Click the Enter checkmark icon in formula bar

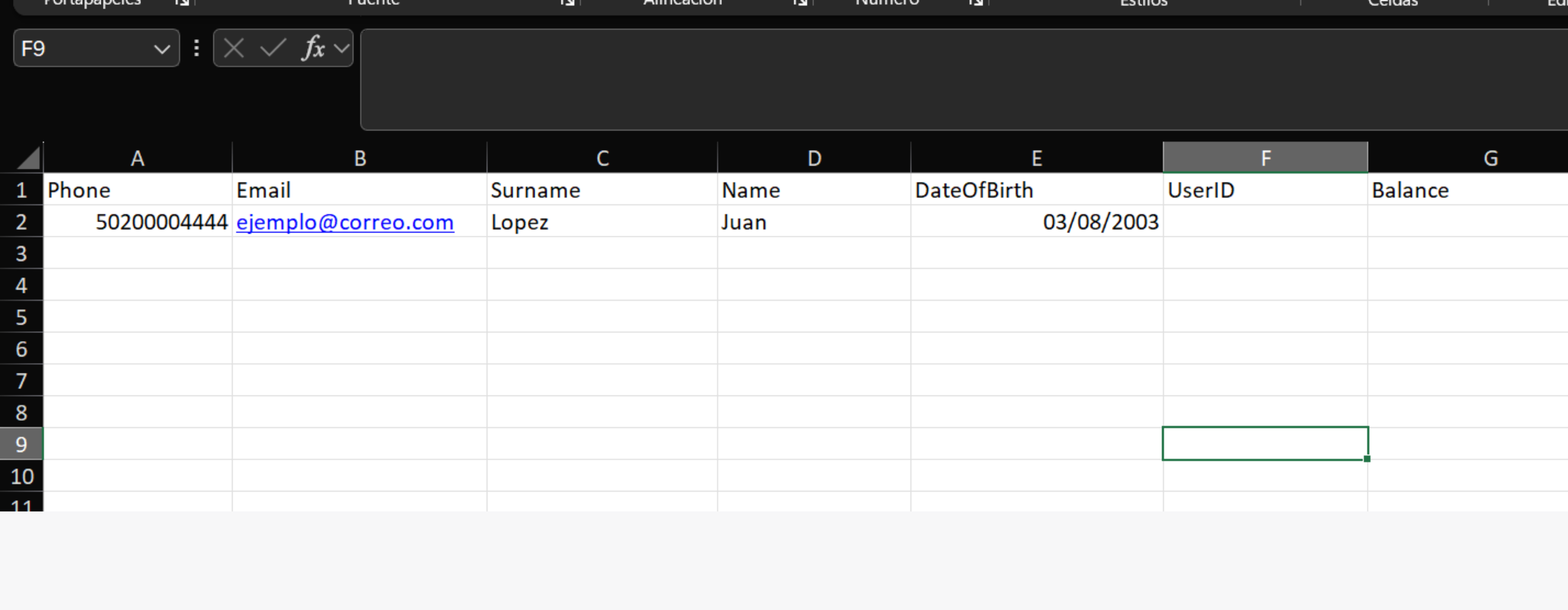273,48
